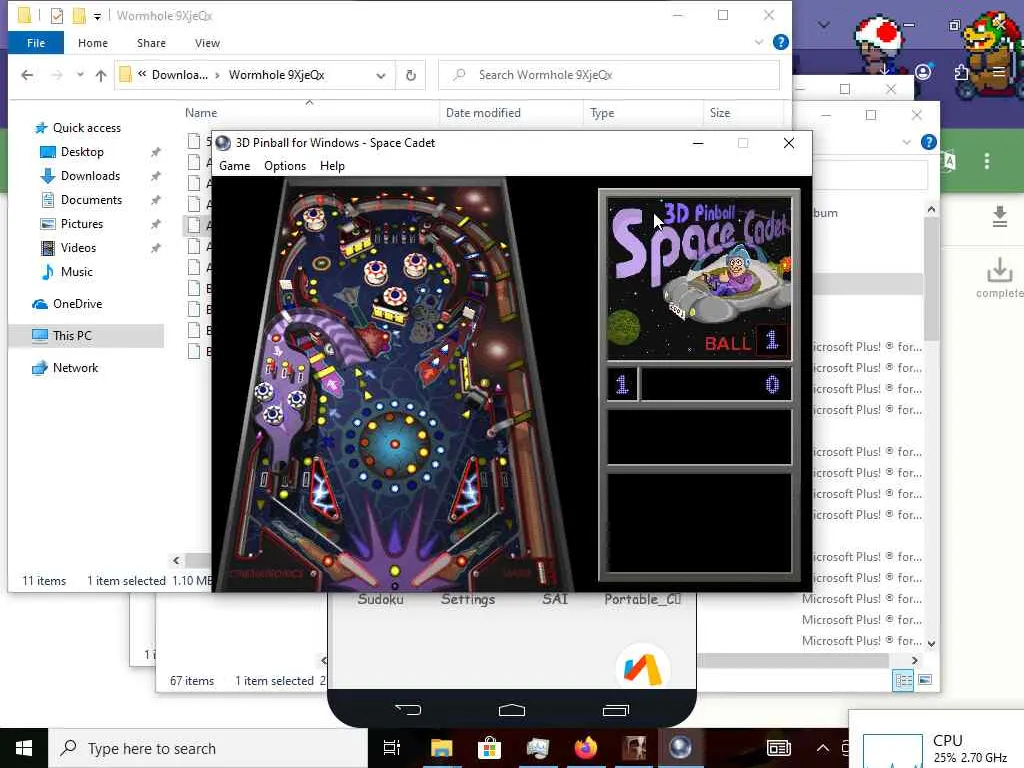
Task: Open the colorful M app icon on phone screen
Action: (643, 669)
